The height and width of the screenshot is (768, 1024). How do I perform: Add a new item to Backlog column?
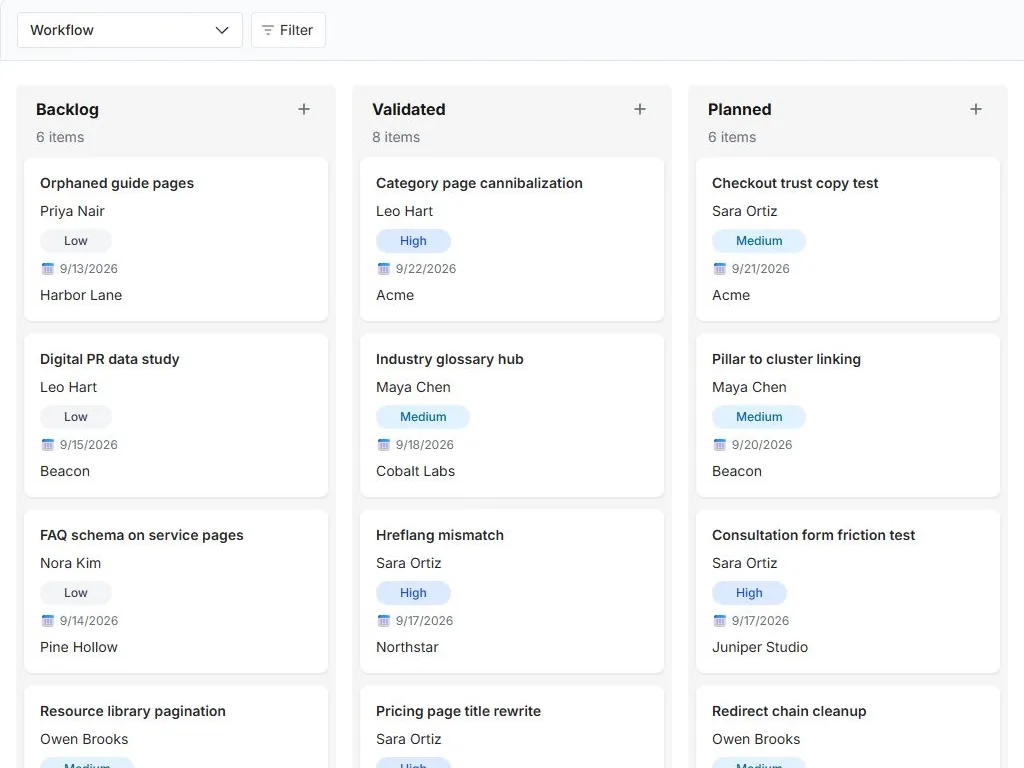pyautogui.click(x=304, y=109)
